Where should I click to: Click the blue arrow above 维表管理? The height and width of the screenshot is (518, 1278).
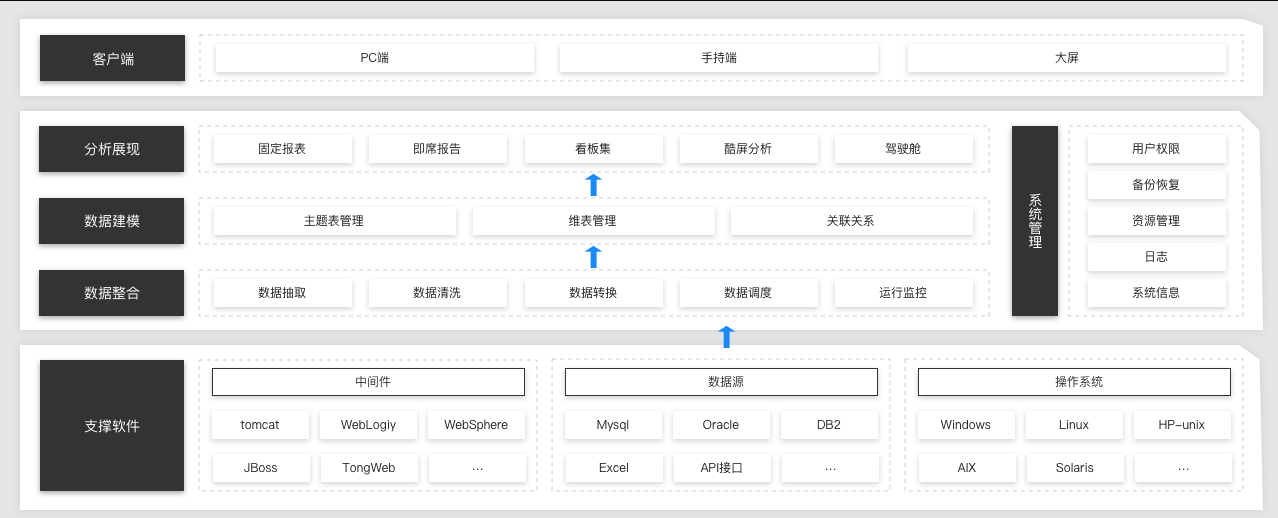[x=593, y=184]
